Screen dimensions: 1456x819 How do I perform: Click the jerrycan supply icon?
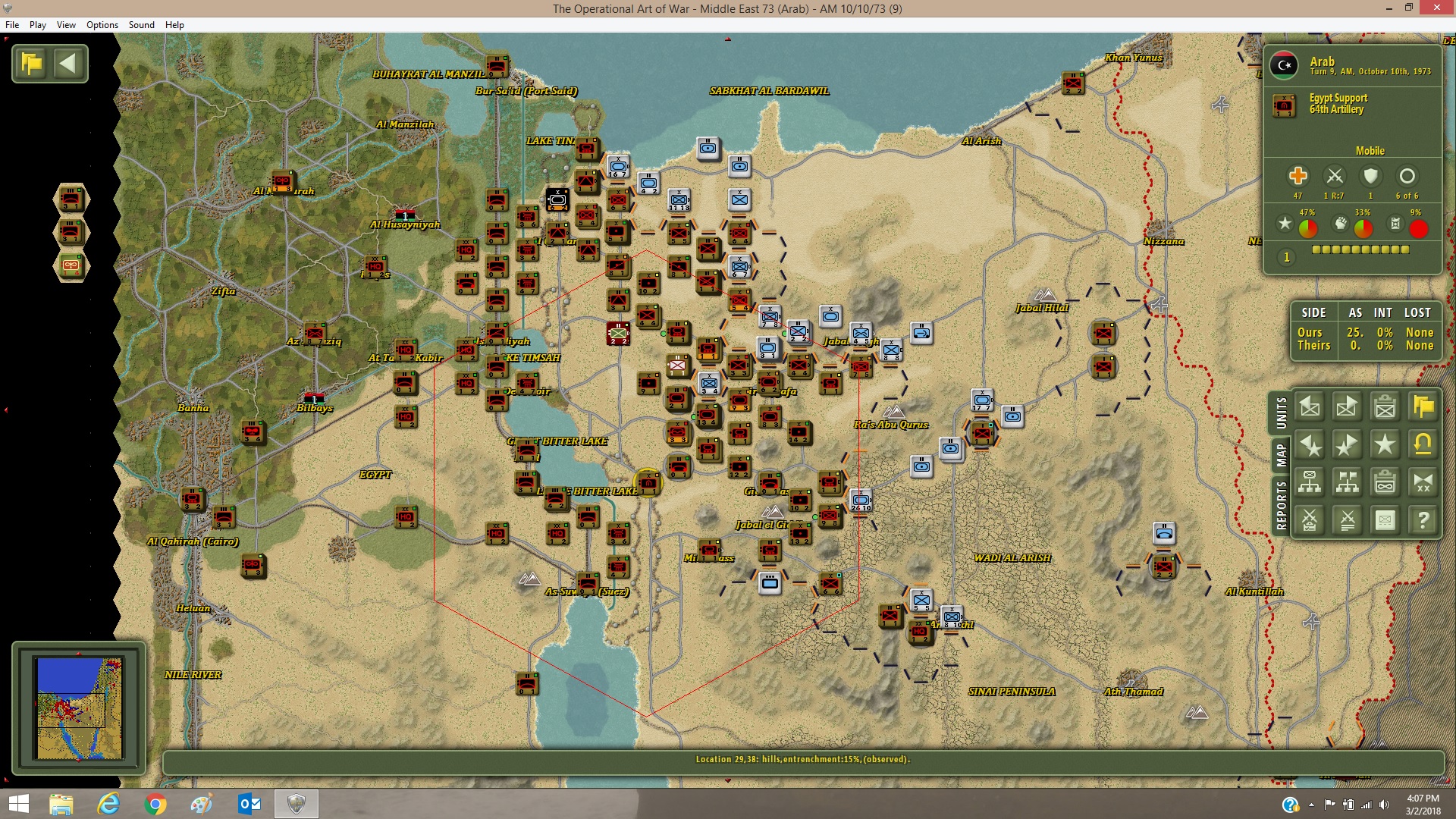[x=1395, y=223]
